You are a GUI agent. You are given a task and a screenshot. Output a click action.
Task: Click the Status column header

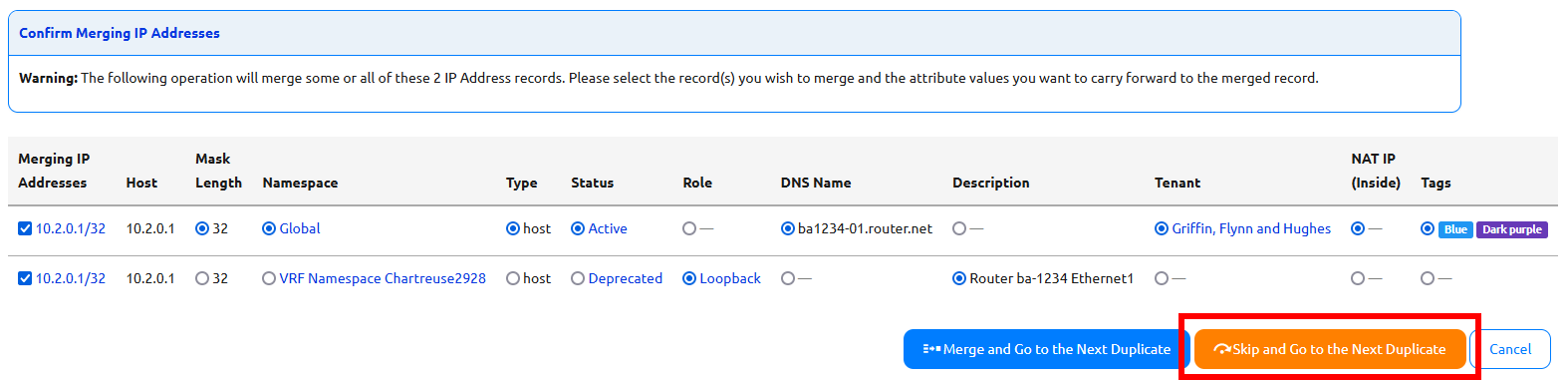pos(592,183)
